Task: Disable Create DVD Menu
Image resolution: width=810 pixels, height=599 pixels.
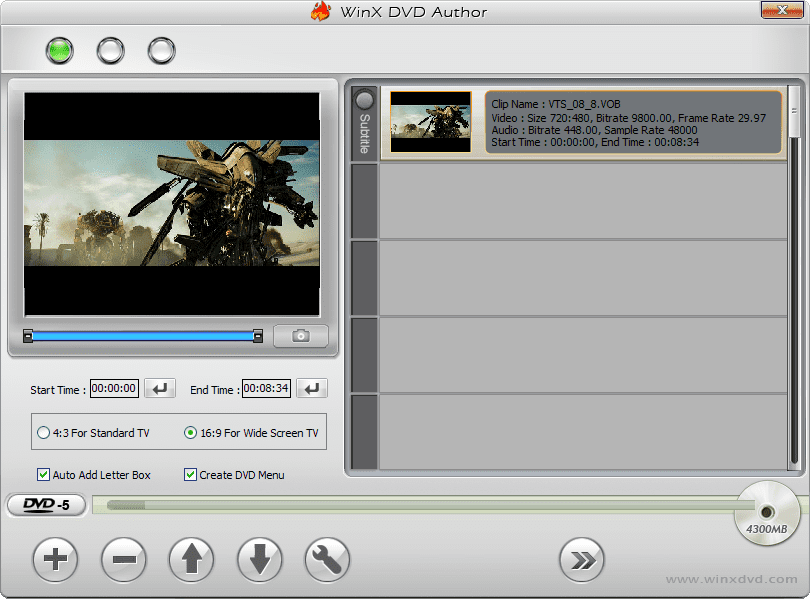Action: click(x=190, y=475)
